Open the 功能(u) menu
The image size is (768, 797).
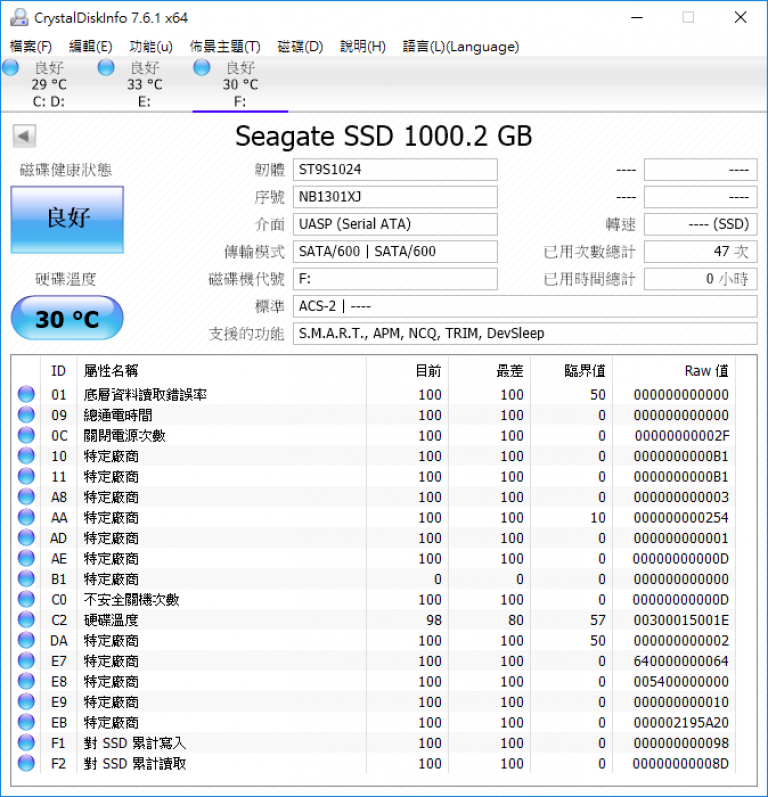[x=151, y=47]
